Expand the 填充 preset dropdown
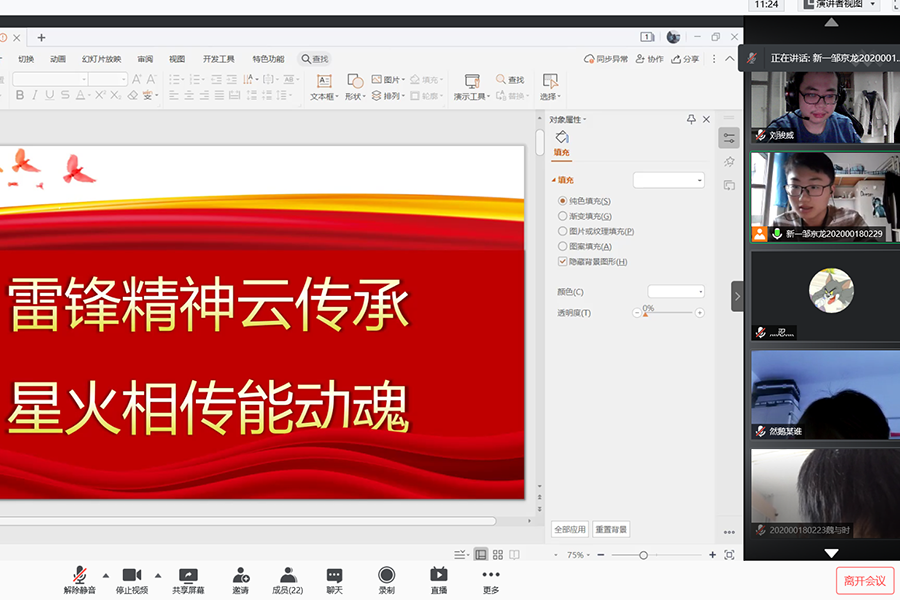 pos(669,180)
